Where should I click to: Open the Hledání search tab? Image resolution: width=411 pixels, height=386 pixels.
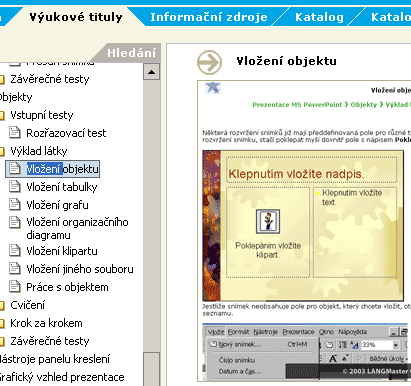pyautogui.click(x=131, y=53)
